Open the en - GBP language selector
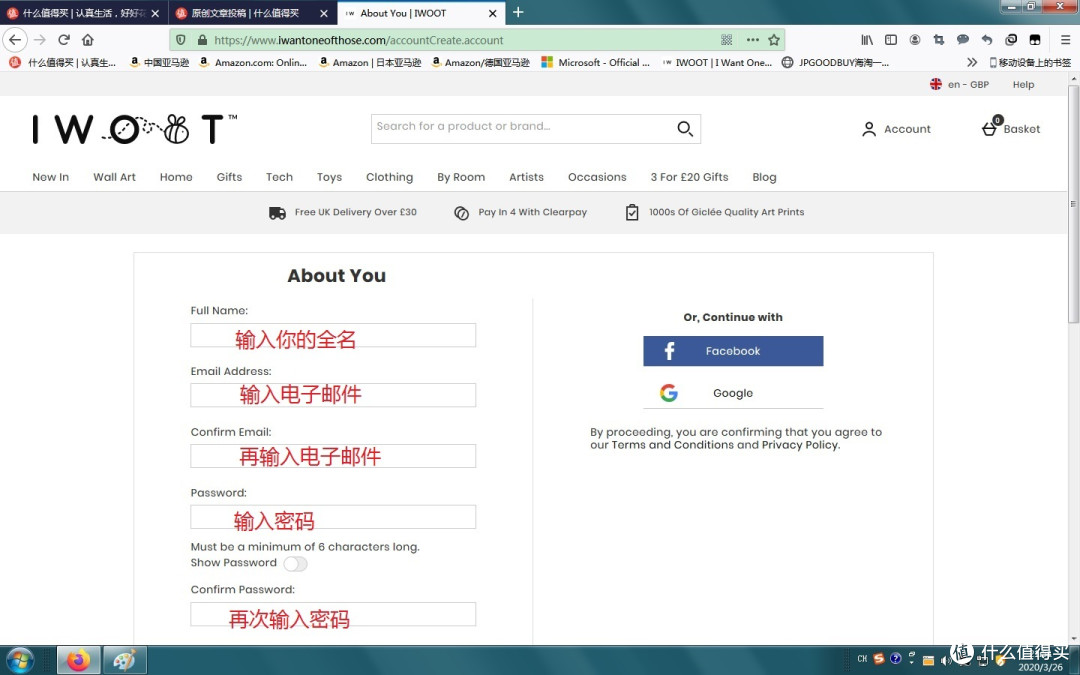 click(959, 84)
